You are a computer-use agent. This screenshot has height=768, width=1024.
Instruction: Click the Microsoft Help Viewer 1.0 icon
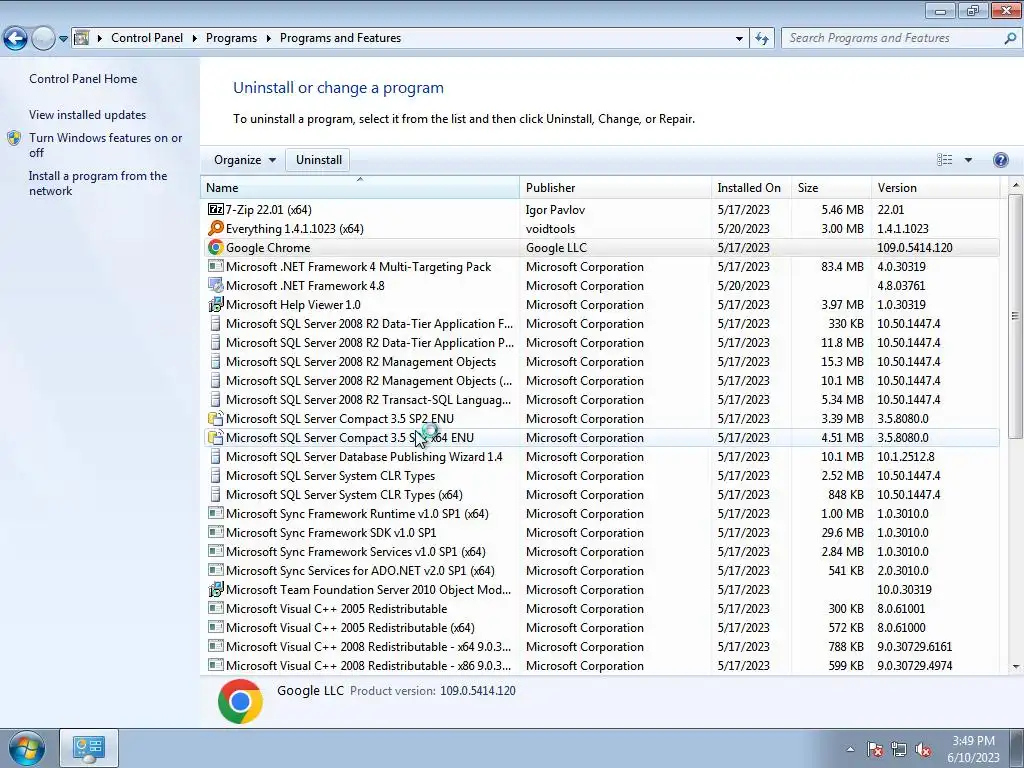(216, 304)
